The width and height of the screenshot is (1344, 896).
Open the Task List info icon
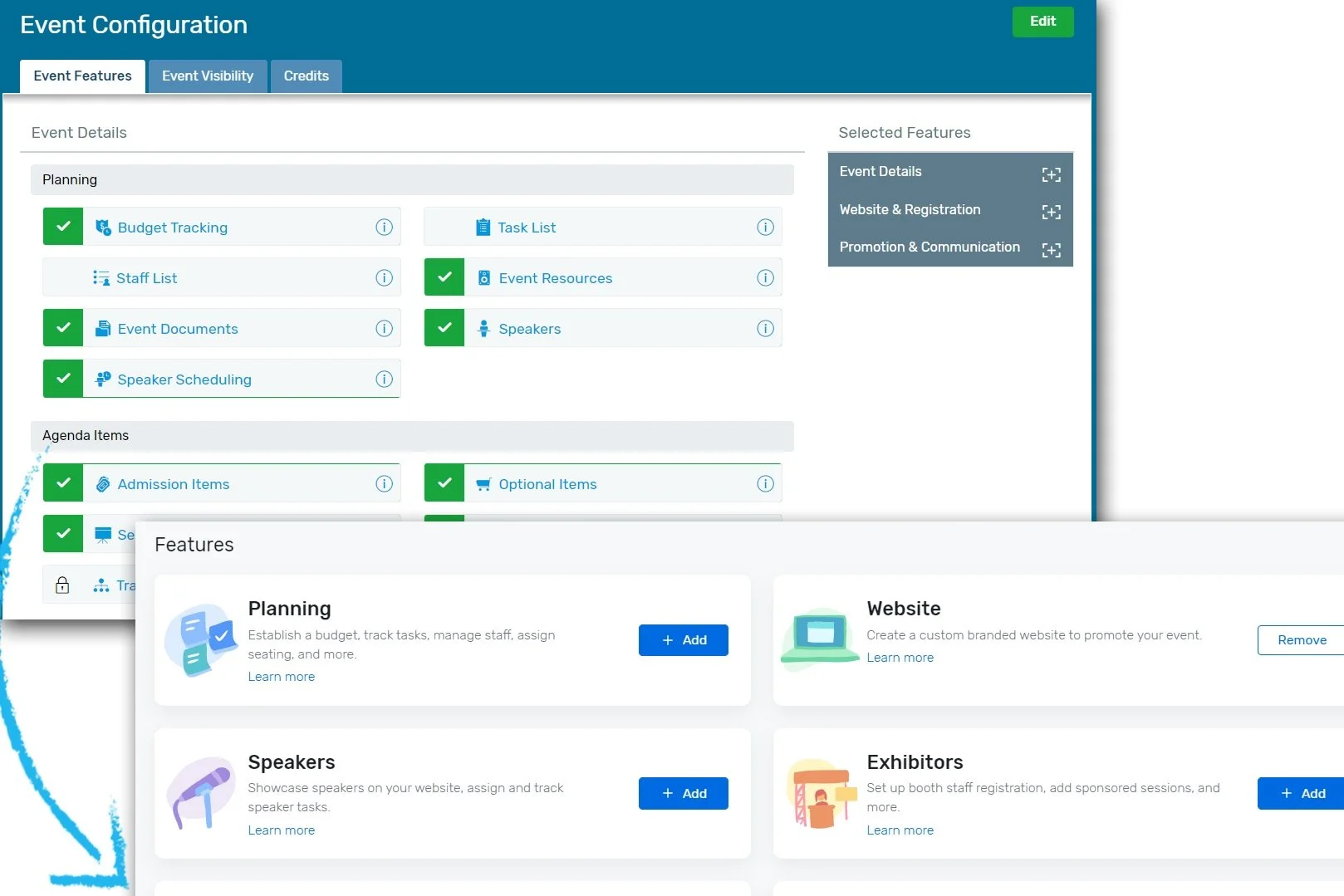click(765, 227)
